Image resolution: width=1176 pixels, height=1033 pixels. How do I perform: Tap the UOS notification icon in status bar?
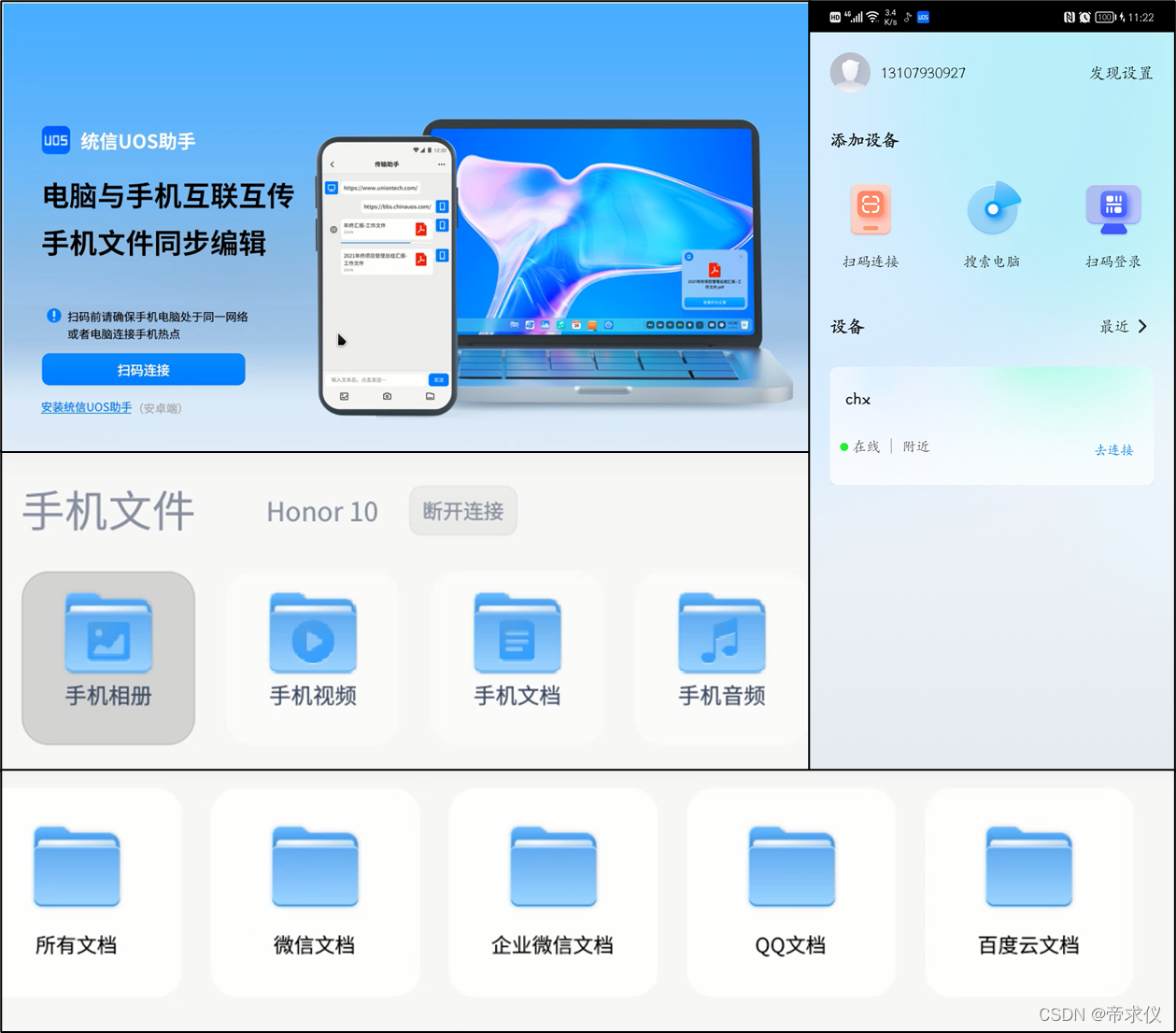point(923,17)
